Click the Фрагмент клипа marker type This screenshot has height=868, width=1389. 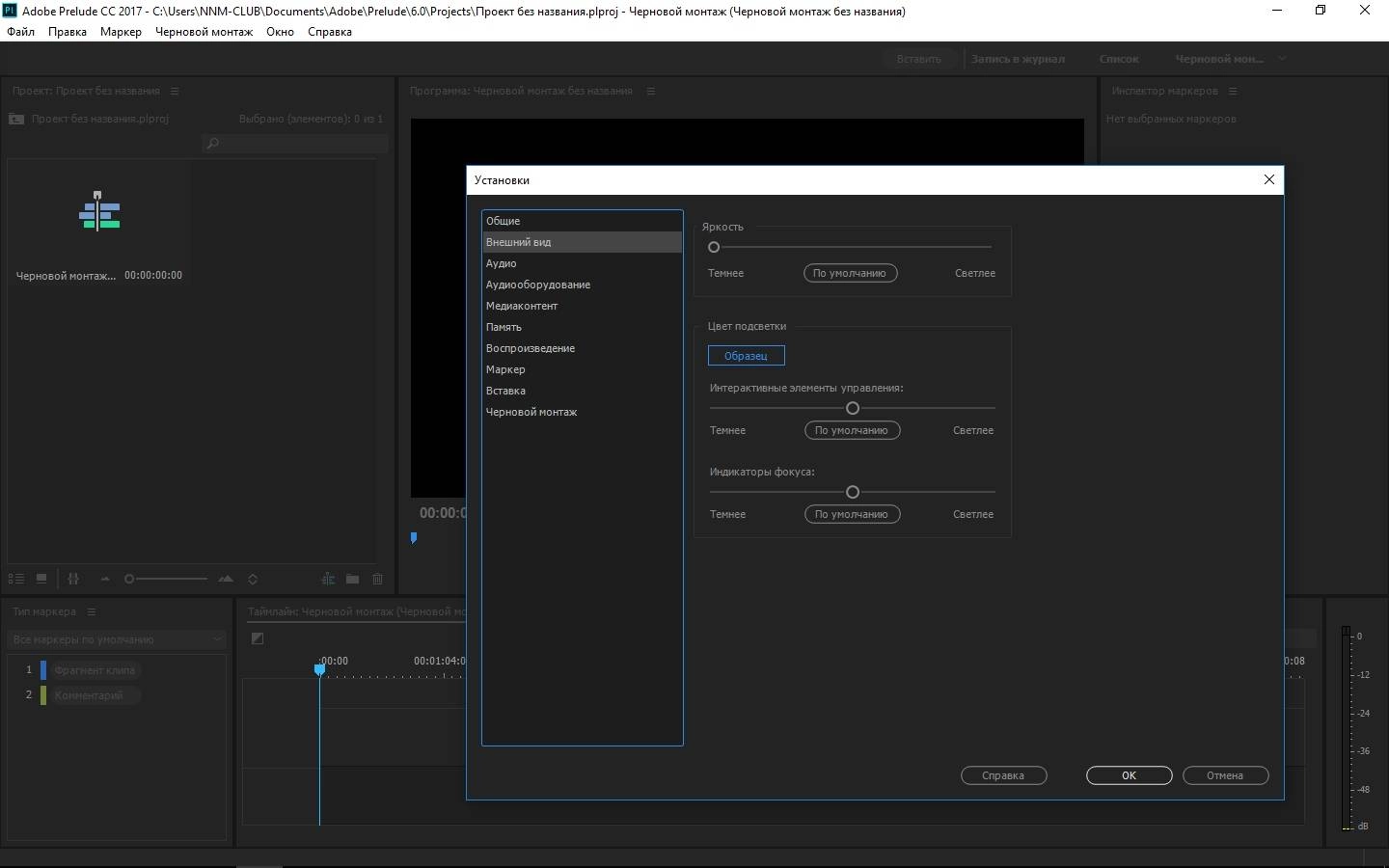(95, 670)
